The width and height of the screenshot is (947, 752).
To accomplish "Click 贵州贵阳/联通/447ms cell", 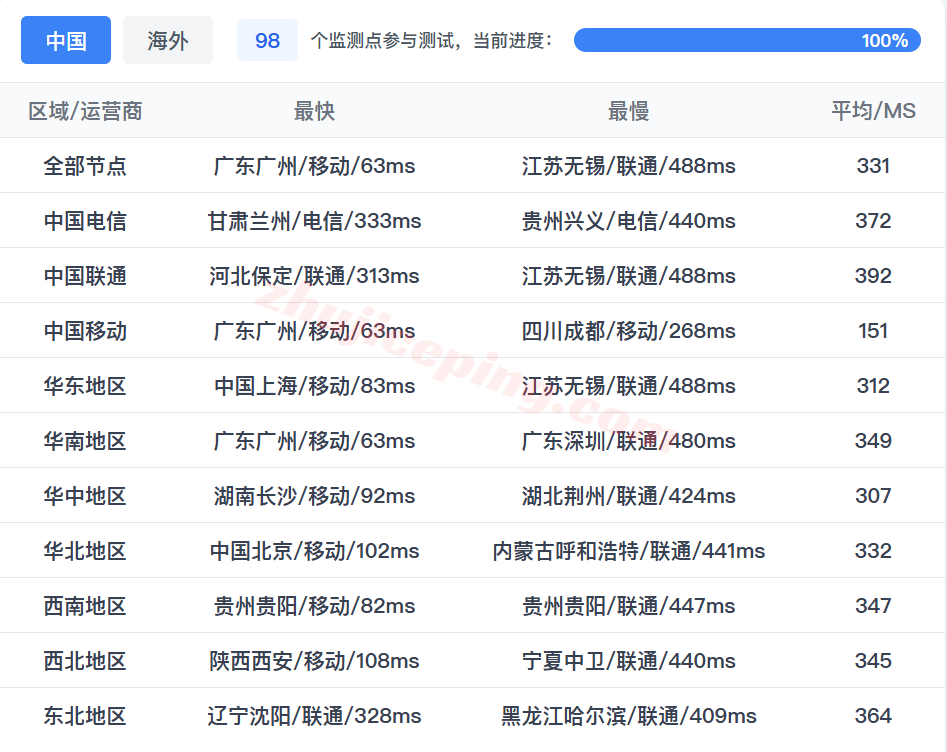I will coord(628,605).
